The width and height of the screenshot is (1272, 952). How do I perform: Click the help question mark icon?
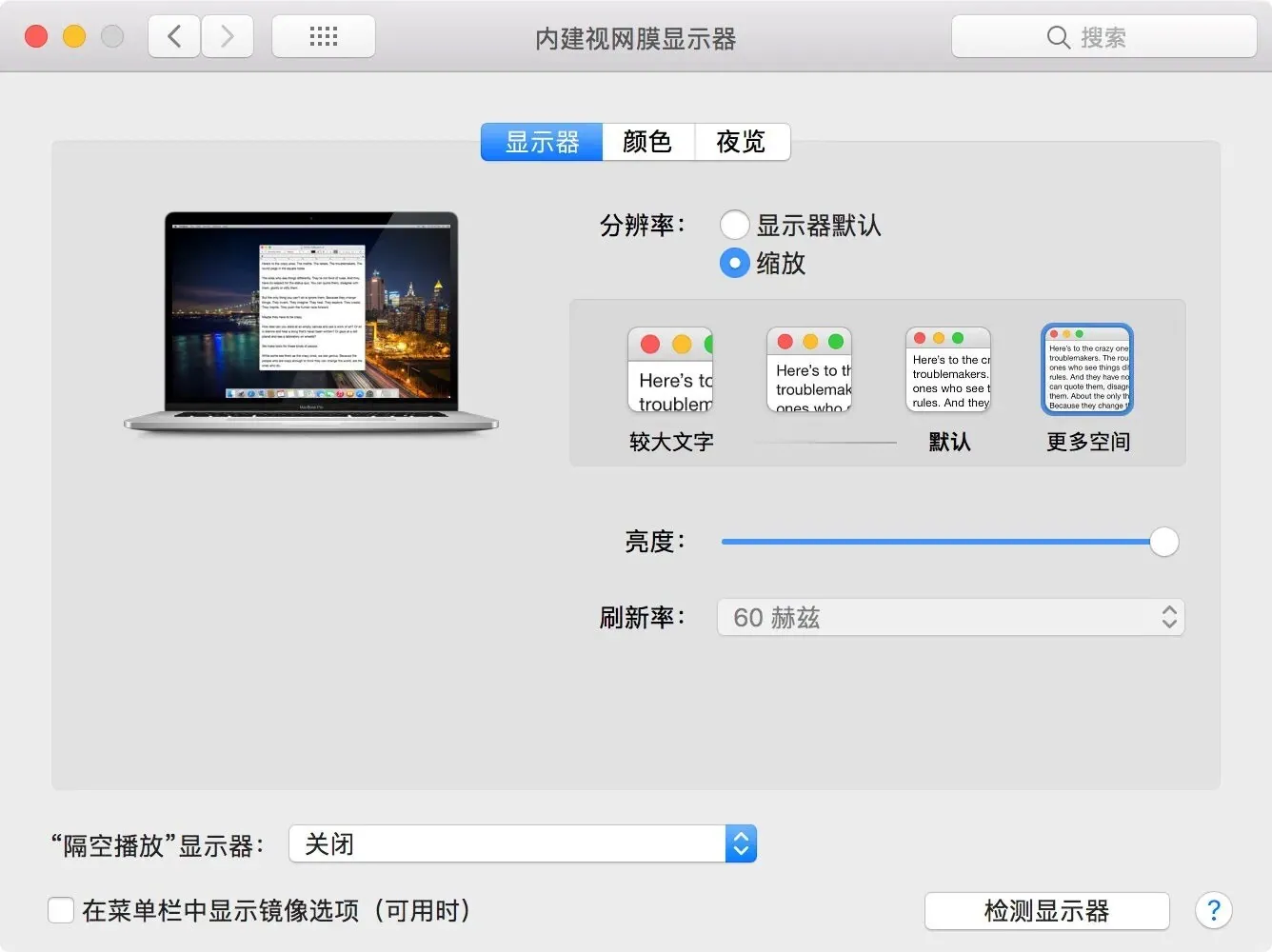pos(1214,911)
